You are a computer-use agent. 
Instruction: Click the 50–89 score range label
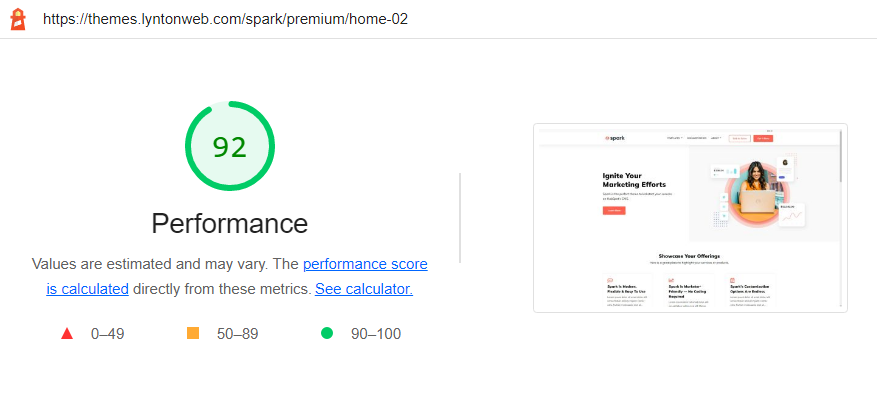coord(238,334)
